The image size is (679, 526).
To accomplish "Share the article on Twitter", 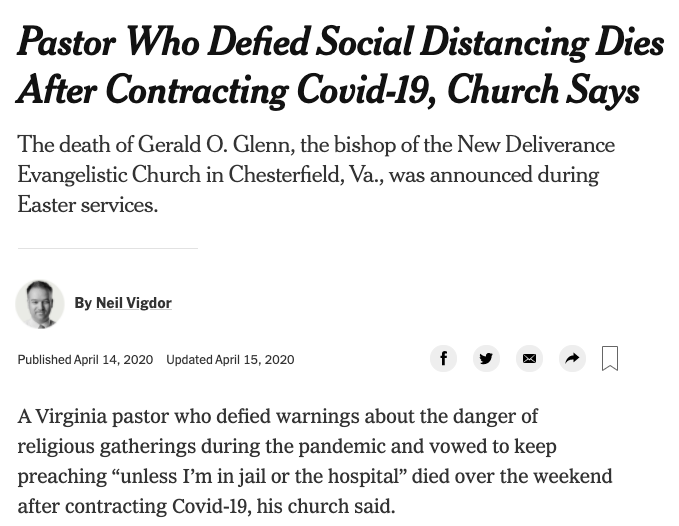I will point(486,358).
